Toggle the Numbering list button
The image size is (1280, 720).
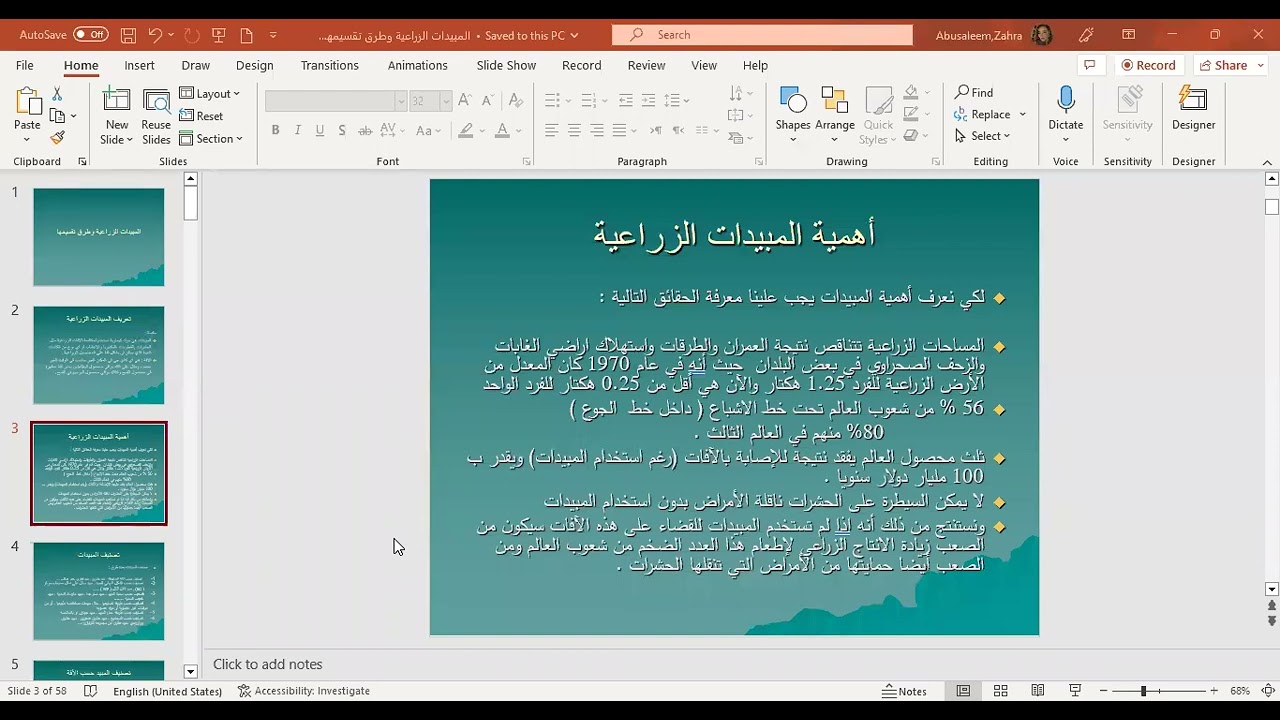click(x=587, y=101)
